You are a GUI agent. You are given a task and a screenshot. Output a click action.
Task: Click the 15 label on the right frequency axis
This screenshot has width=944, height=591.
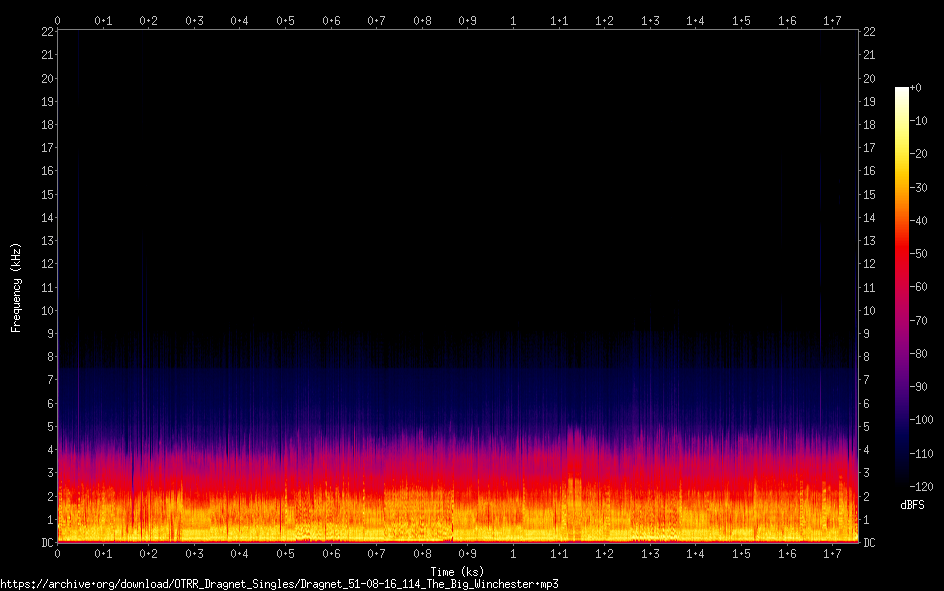coord(870,194)
